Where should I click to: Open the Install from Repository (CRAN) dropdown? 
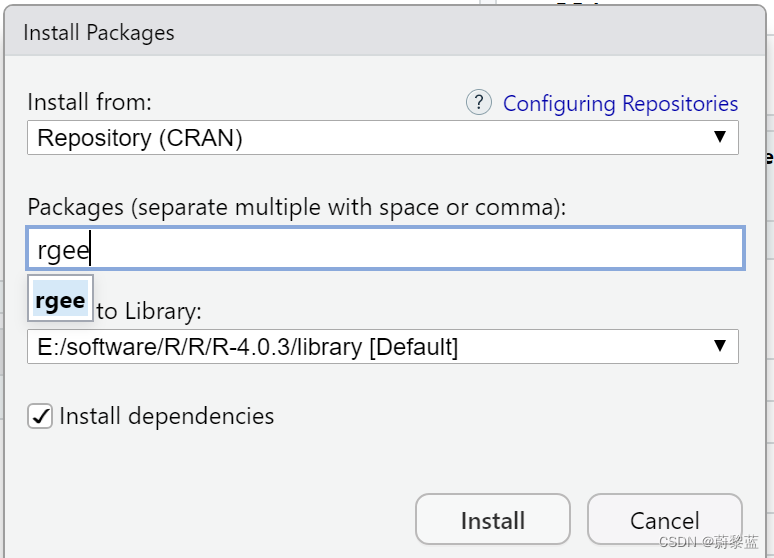[383, 137]
